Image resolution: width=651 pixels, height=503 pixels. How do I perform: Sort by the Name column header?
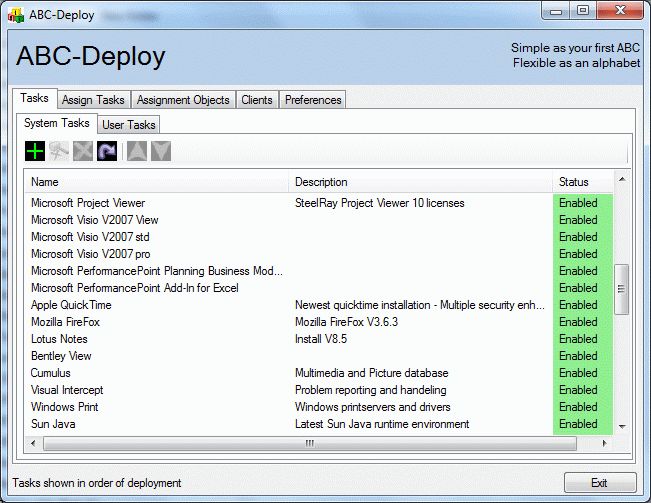click(x=157, y=182)
